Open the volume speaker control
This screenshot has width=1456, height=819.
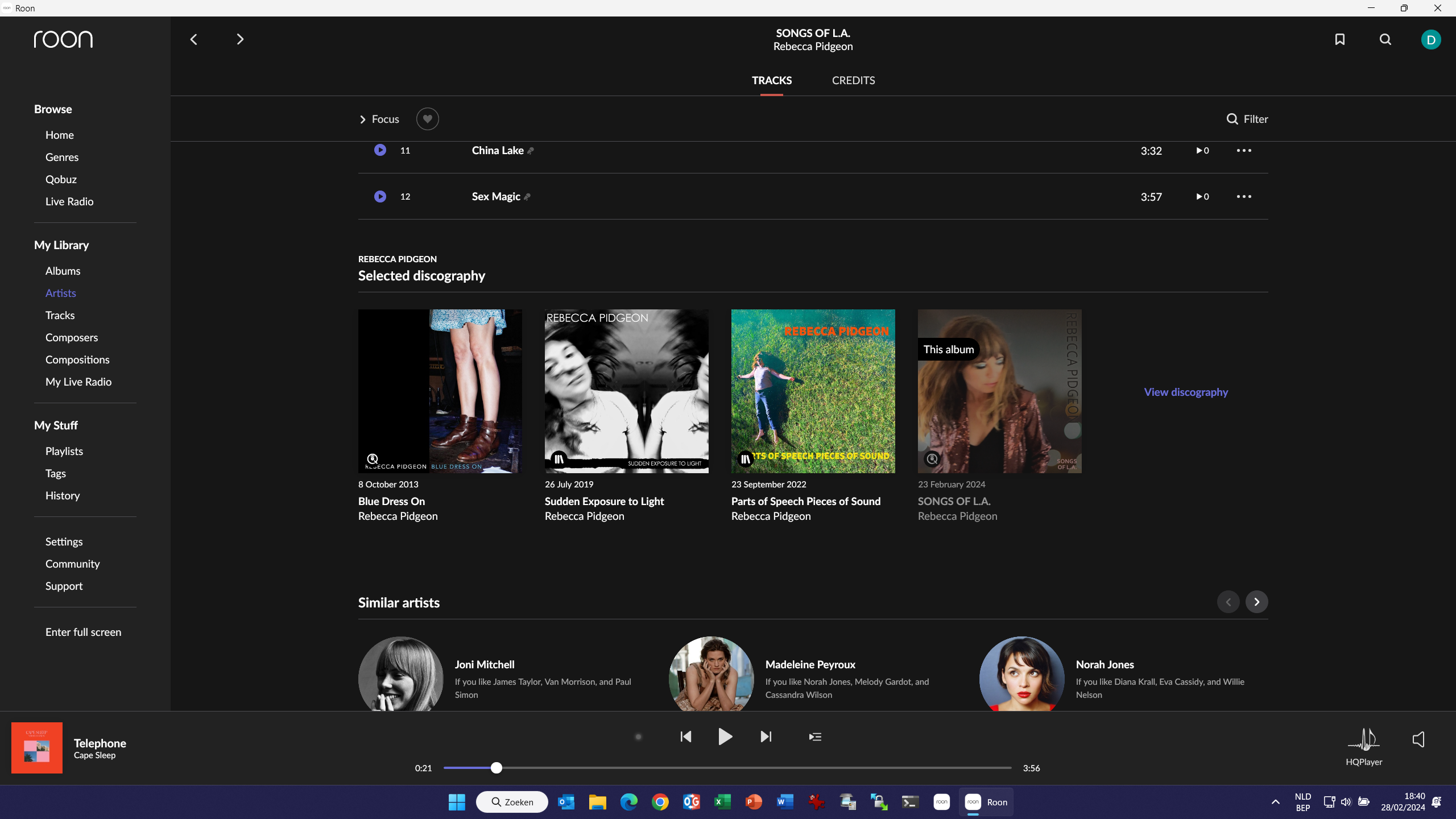(x=1418, y=739)
